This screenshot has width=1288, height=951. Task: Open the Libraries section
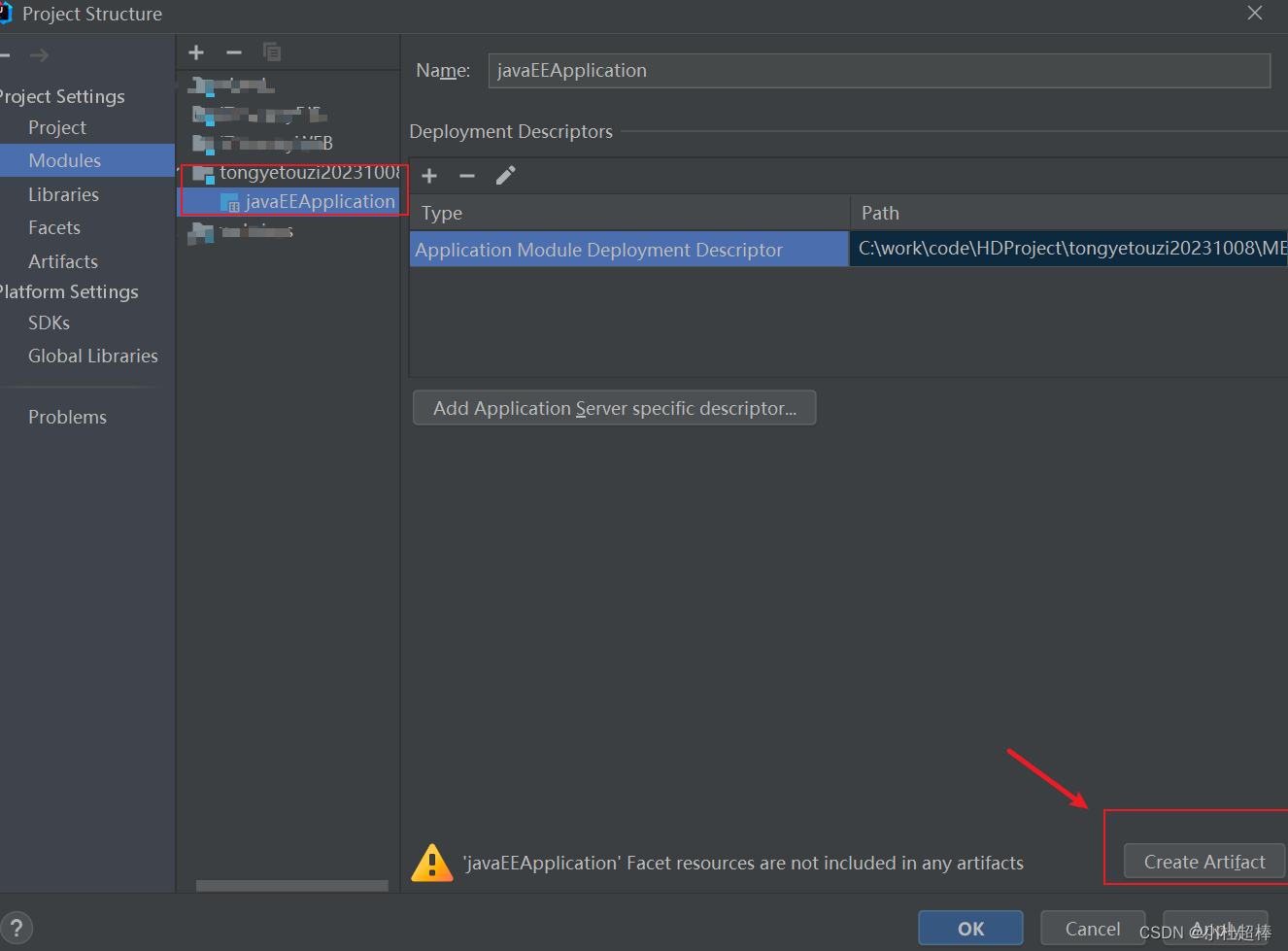click(x=63, y=194)
